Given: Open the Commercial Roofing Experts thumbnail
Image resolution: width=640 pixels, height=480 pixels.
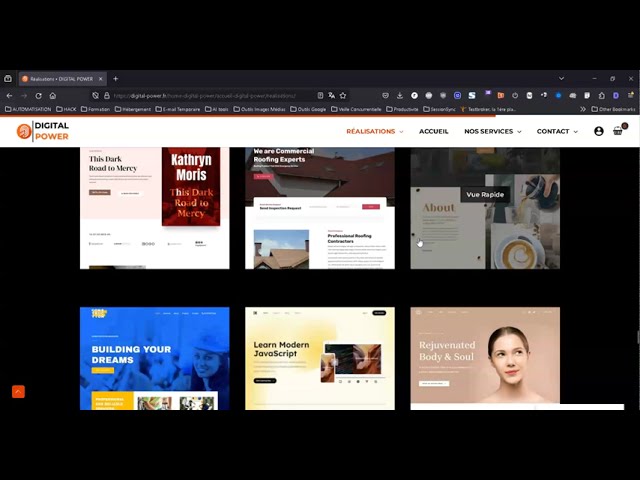Looking at the screenshot, I should tap(320, 208).
